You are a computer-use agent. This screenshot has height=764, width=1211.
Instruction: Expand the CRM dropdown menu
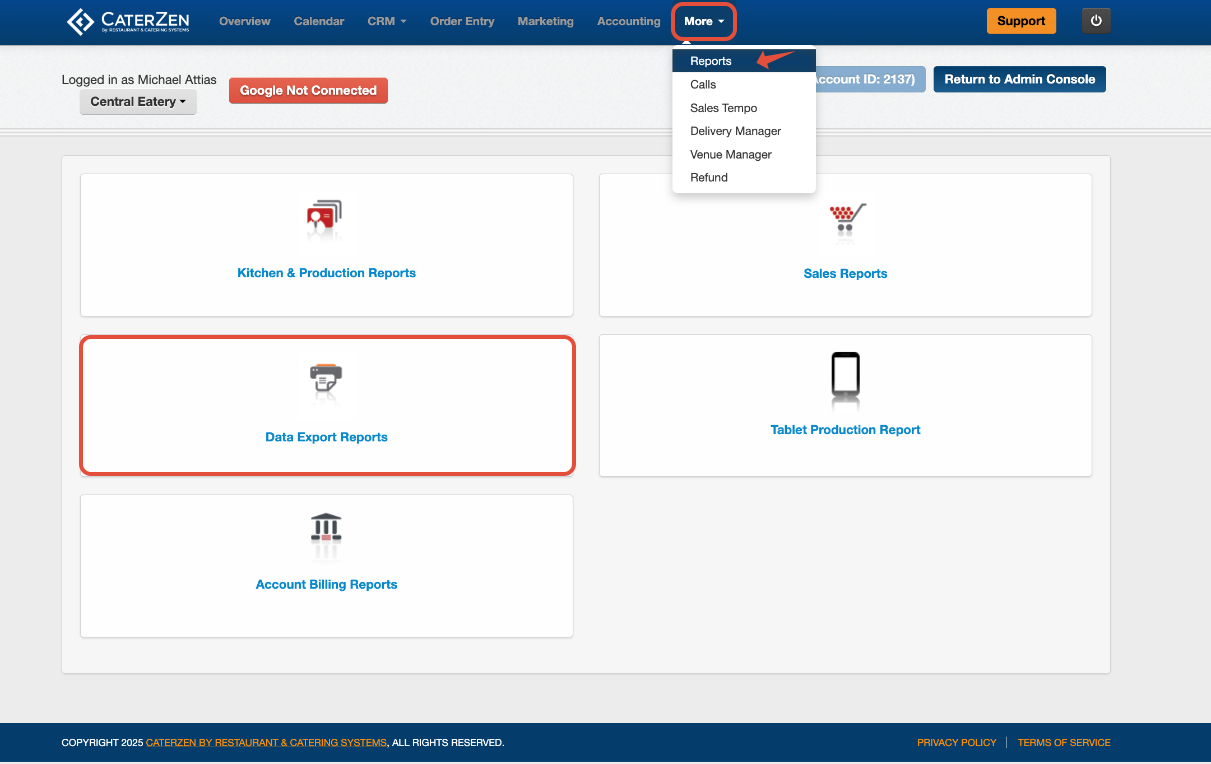[x=387, y=21]
